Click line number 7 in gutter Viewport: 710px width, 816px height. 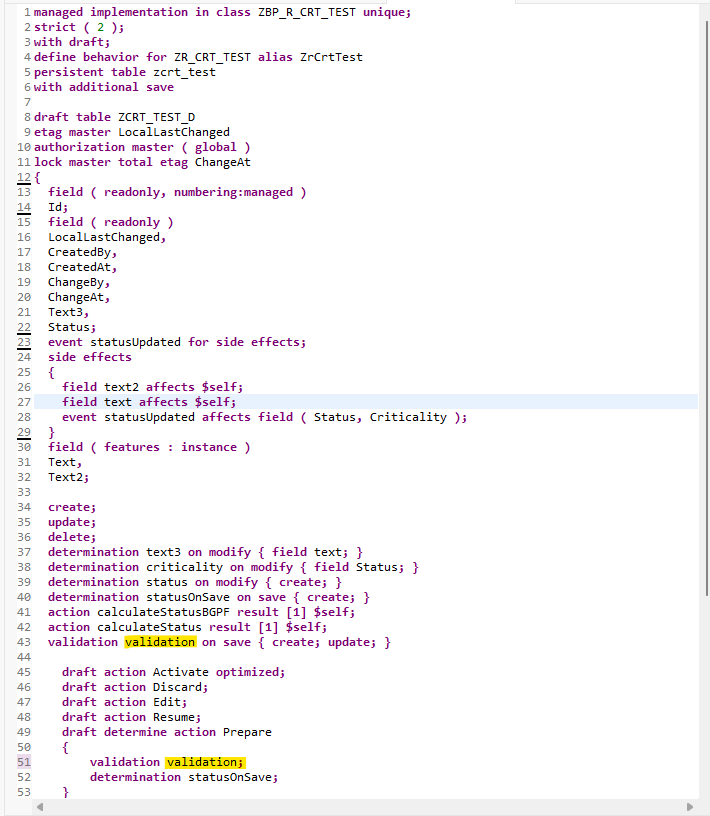[x=28, y=102]
